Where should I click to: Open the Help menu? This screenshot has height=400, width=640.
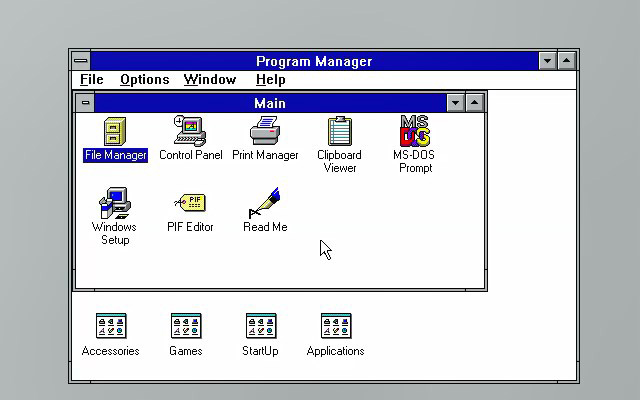[270, 80]
